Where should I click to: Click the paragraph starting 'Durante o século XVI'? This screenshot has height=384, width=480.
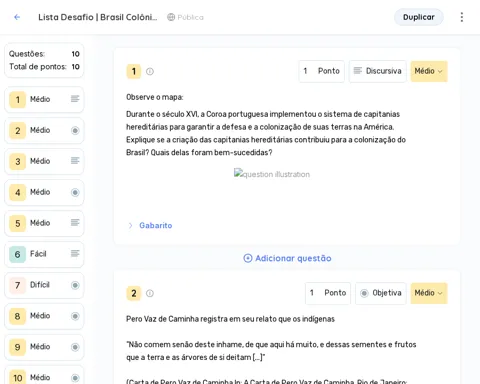tap(266, 133)
